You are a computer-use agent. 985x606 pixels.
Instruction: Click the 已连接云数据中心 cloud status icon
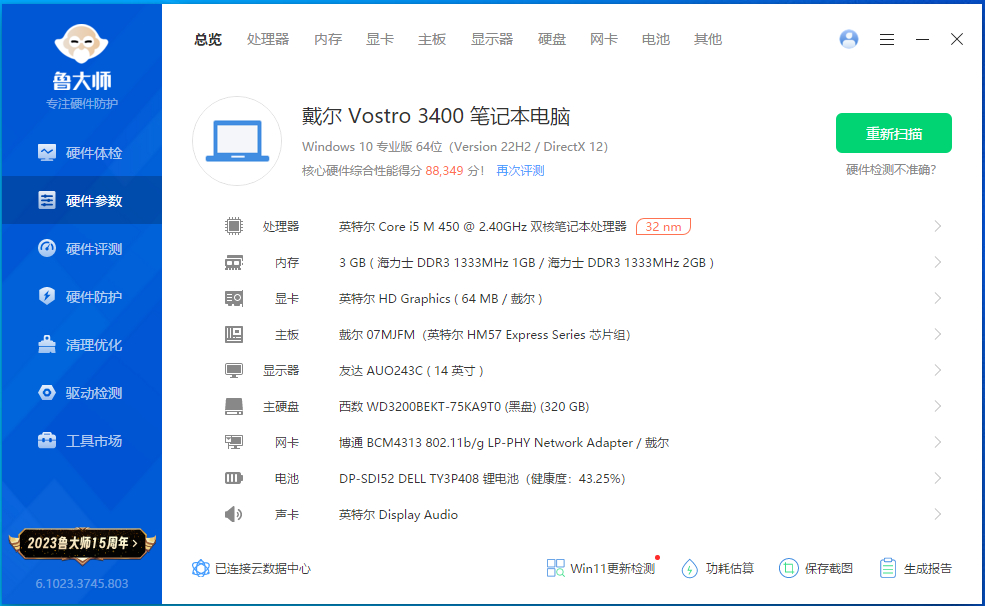(x=200, y=568)
